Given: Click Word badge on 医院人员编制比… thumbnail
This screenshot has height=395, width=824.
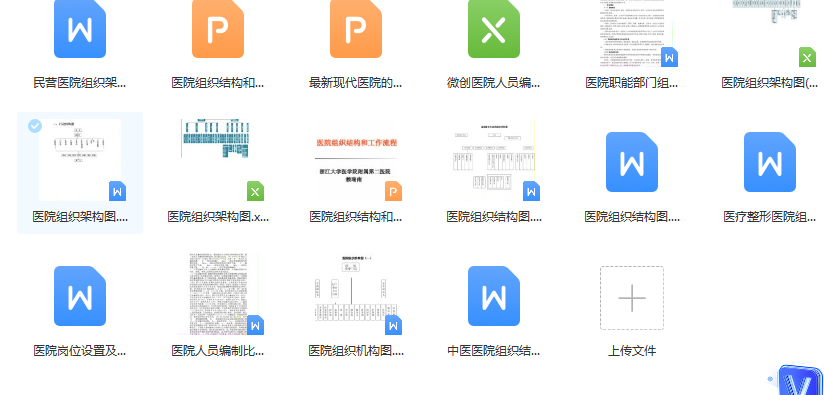Looking at the screenshot, I should click(255, 325).
